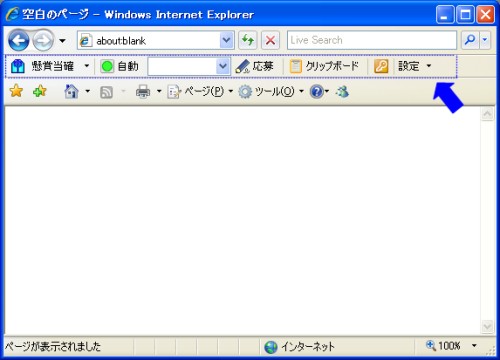Maximize the Internet Explorer window
This screenshot has height=360, width=500.
pyautogui.click(x=465, y=15)
